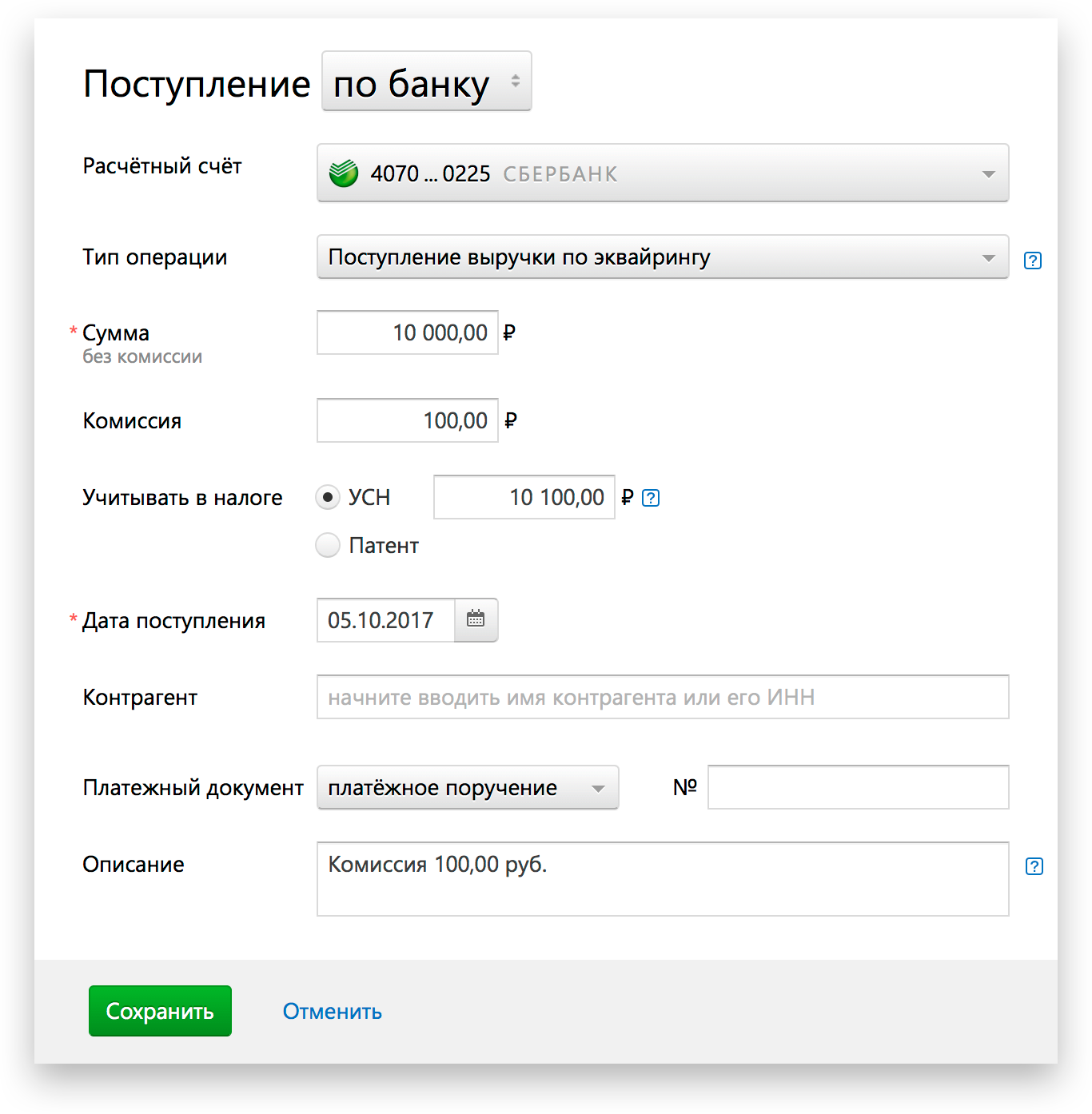Select the Патент radio button
The width and height of the screenshot is (1092, 1114).
[328, 545]
